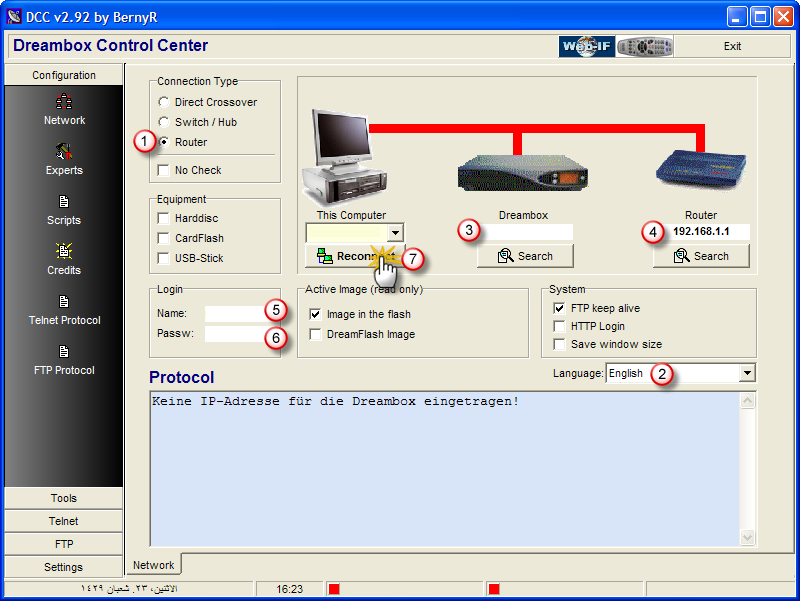The width and height of the screenshot is (800, 601).
Task: Tick the Harddisc equipment checkbox
Action: 164,218
